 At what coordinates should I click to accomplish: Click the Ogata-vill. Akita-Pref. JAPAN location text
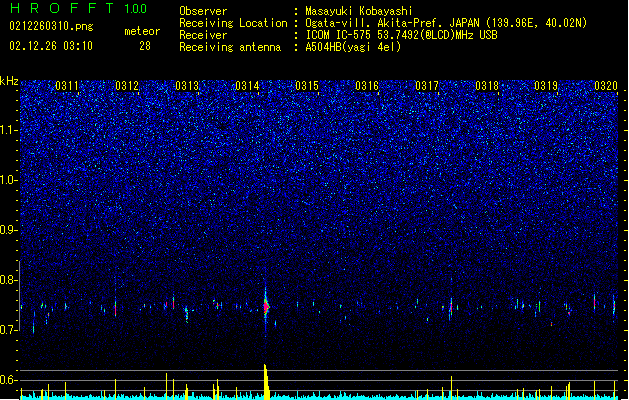click(446, 23)
